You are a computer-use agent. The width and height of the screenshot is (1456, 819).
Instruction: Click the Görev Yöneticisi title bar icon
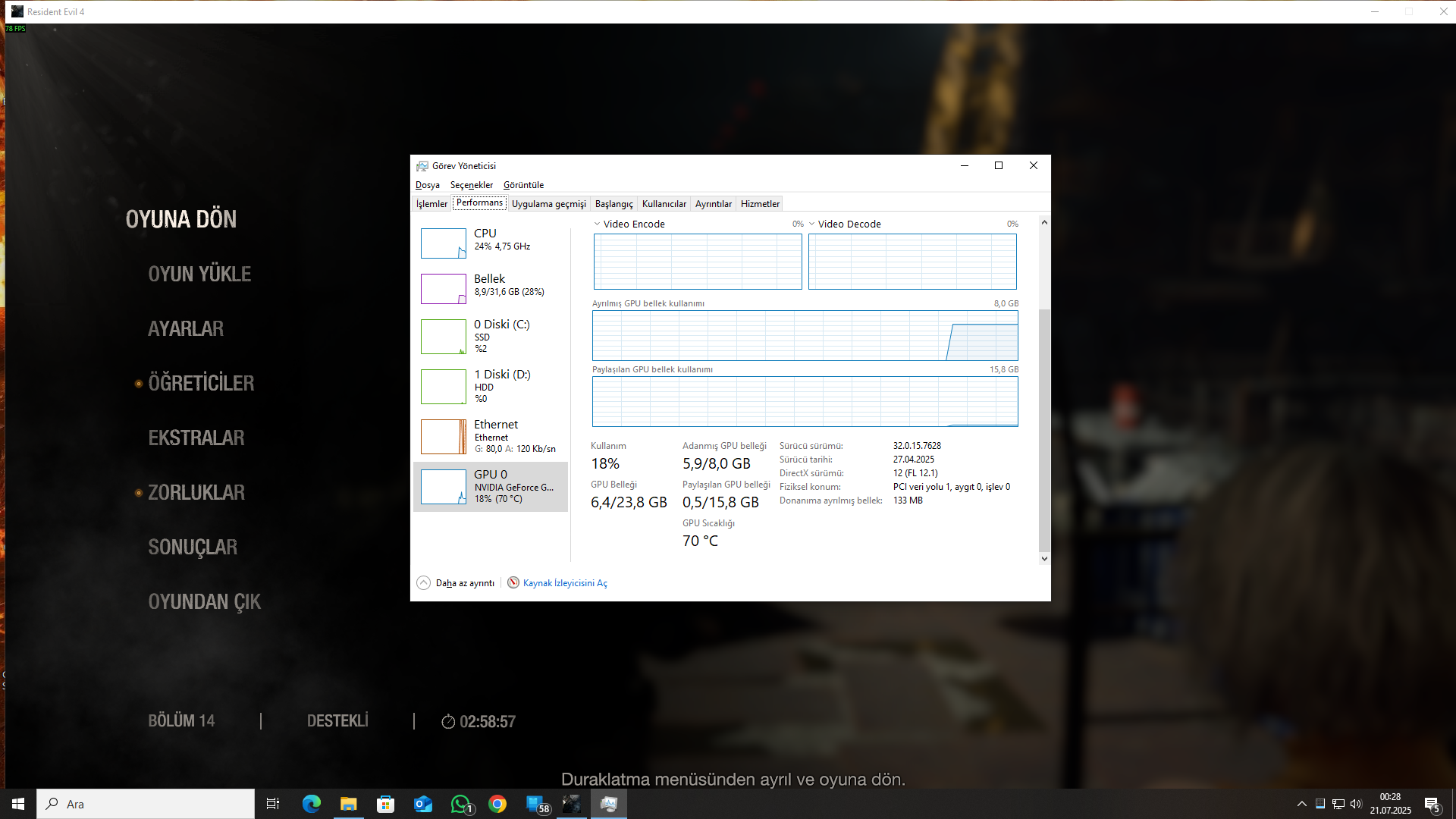coord(422,166)
